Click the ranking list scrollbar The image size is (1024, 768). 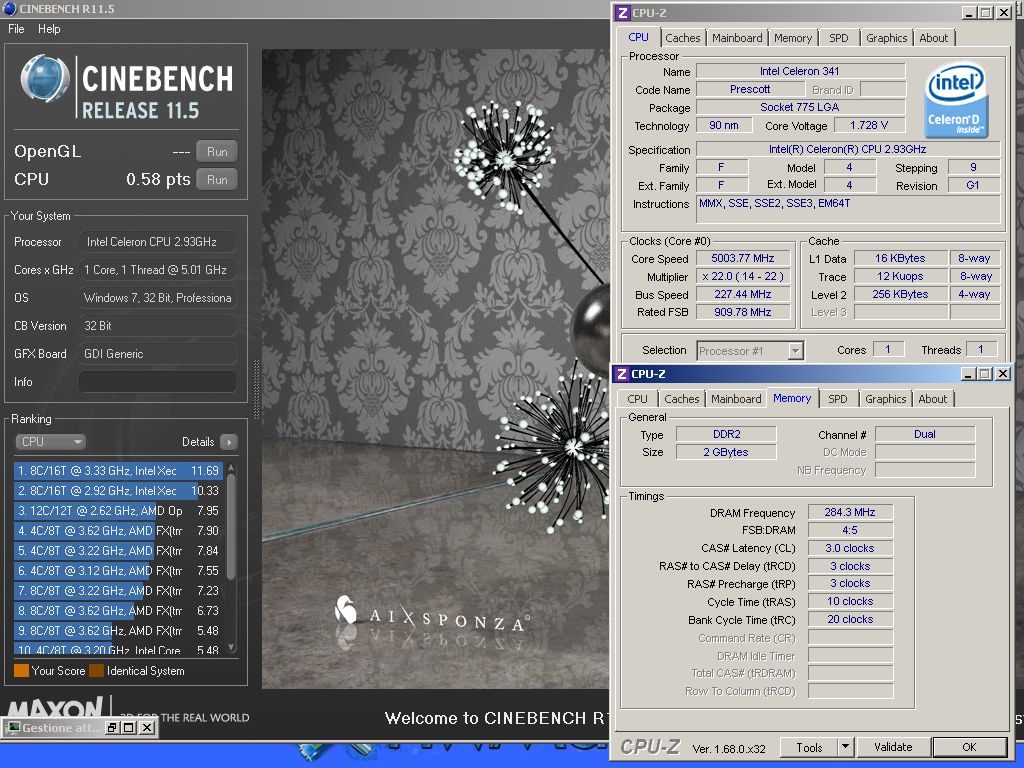(231, 528)
